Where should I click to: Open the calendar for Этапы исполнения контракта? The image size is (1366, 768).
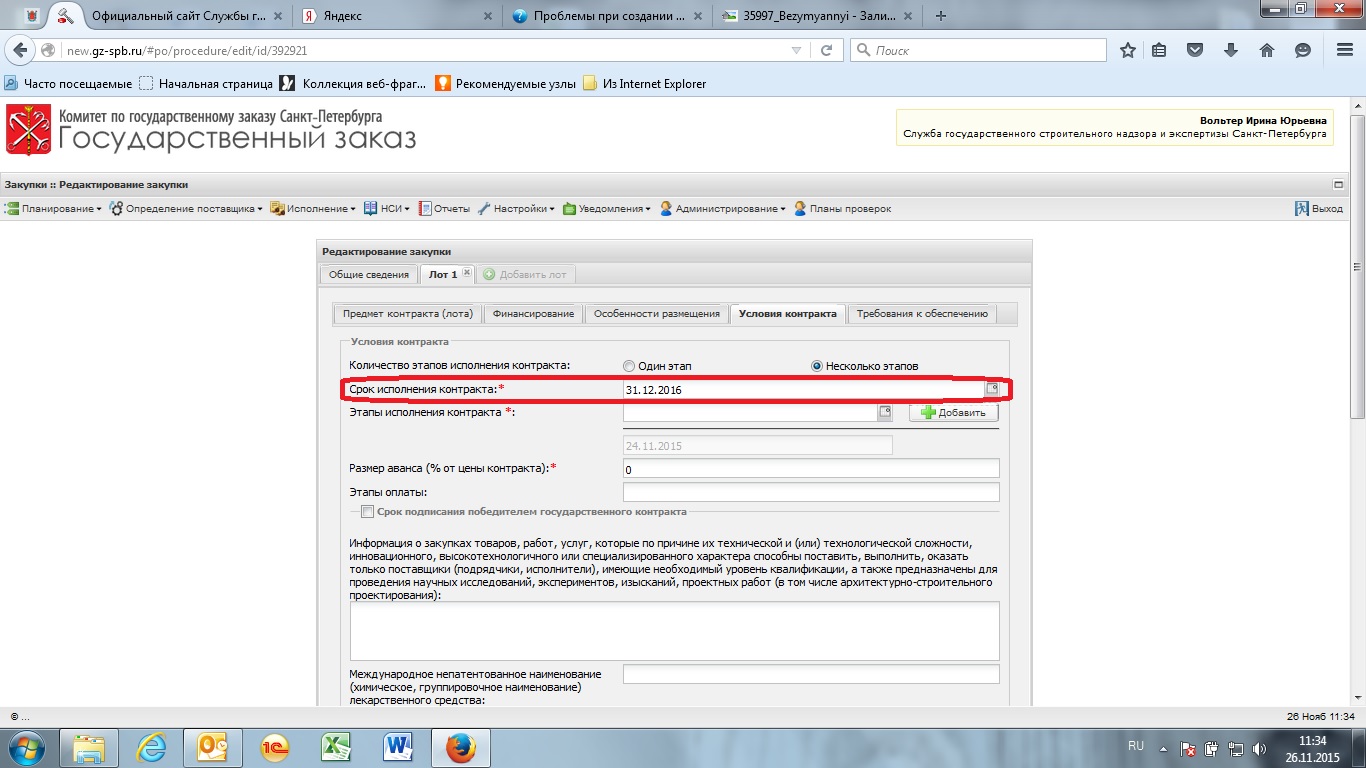click(884, 412)
